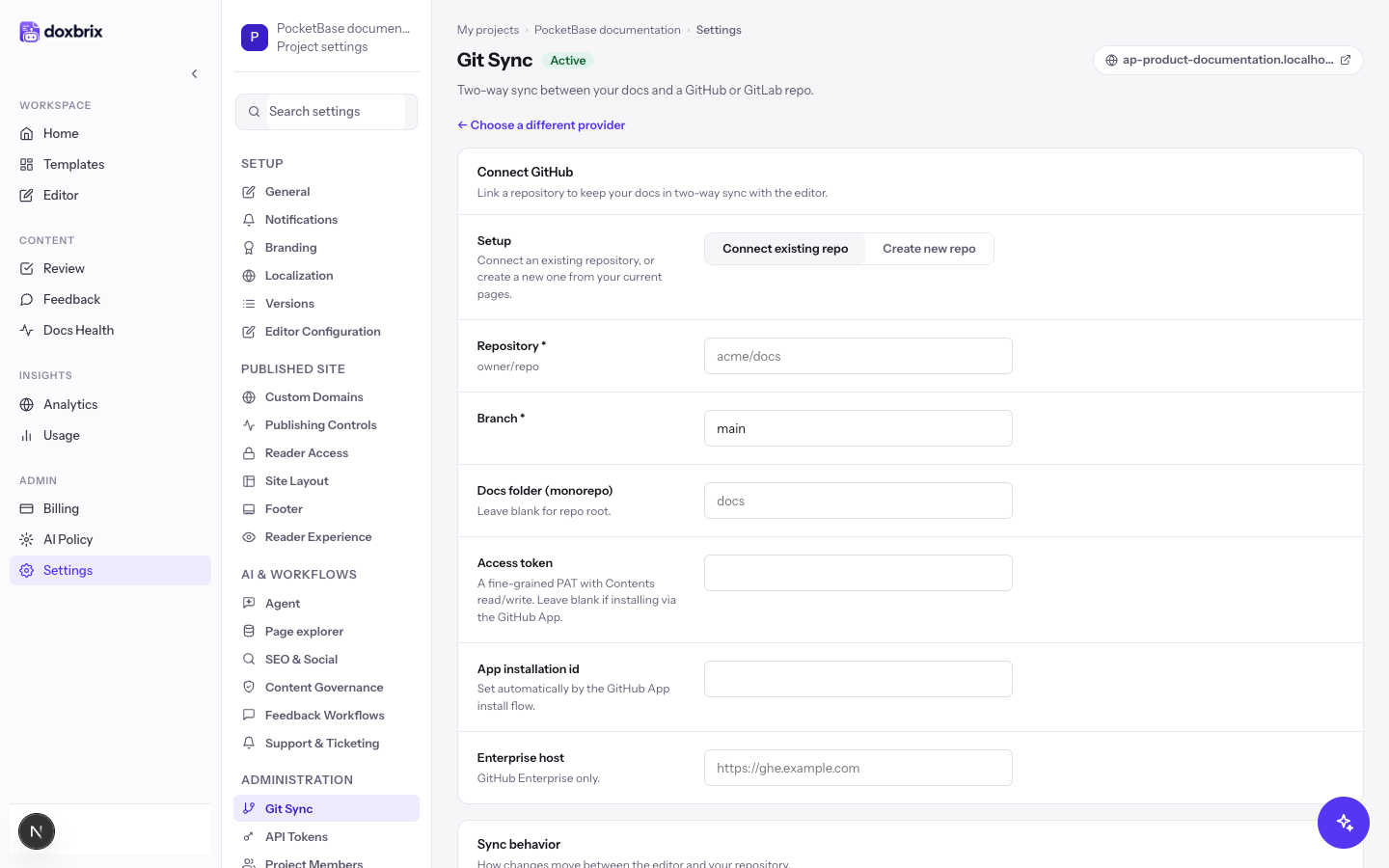Click the Branding award icon
Image resolution: width=1389 pixels, height=868 pixels.
coord(249,248)
